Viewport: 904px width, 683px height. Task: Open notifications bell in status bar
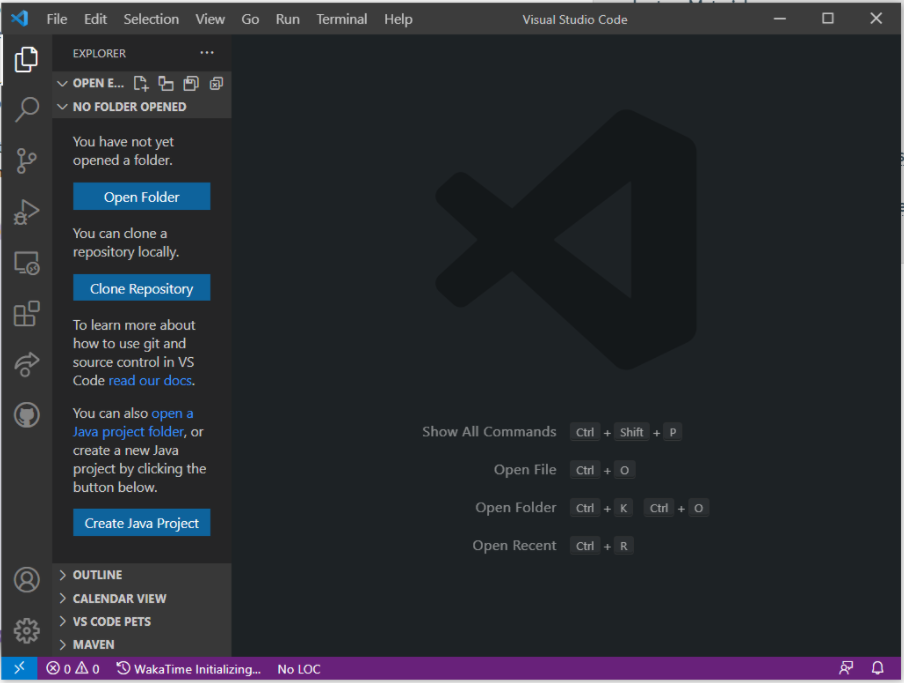point(878,669)
